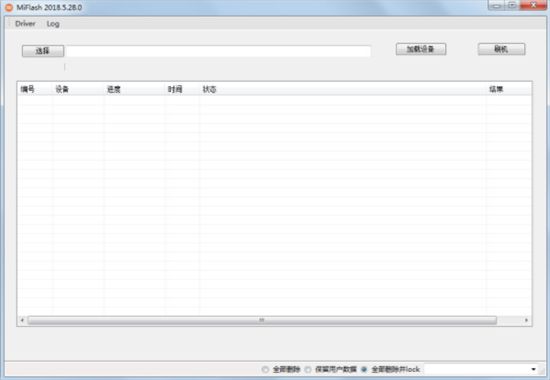
Task: Click the 编号 column header
Action: [x=35, y=89]
